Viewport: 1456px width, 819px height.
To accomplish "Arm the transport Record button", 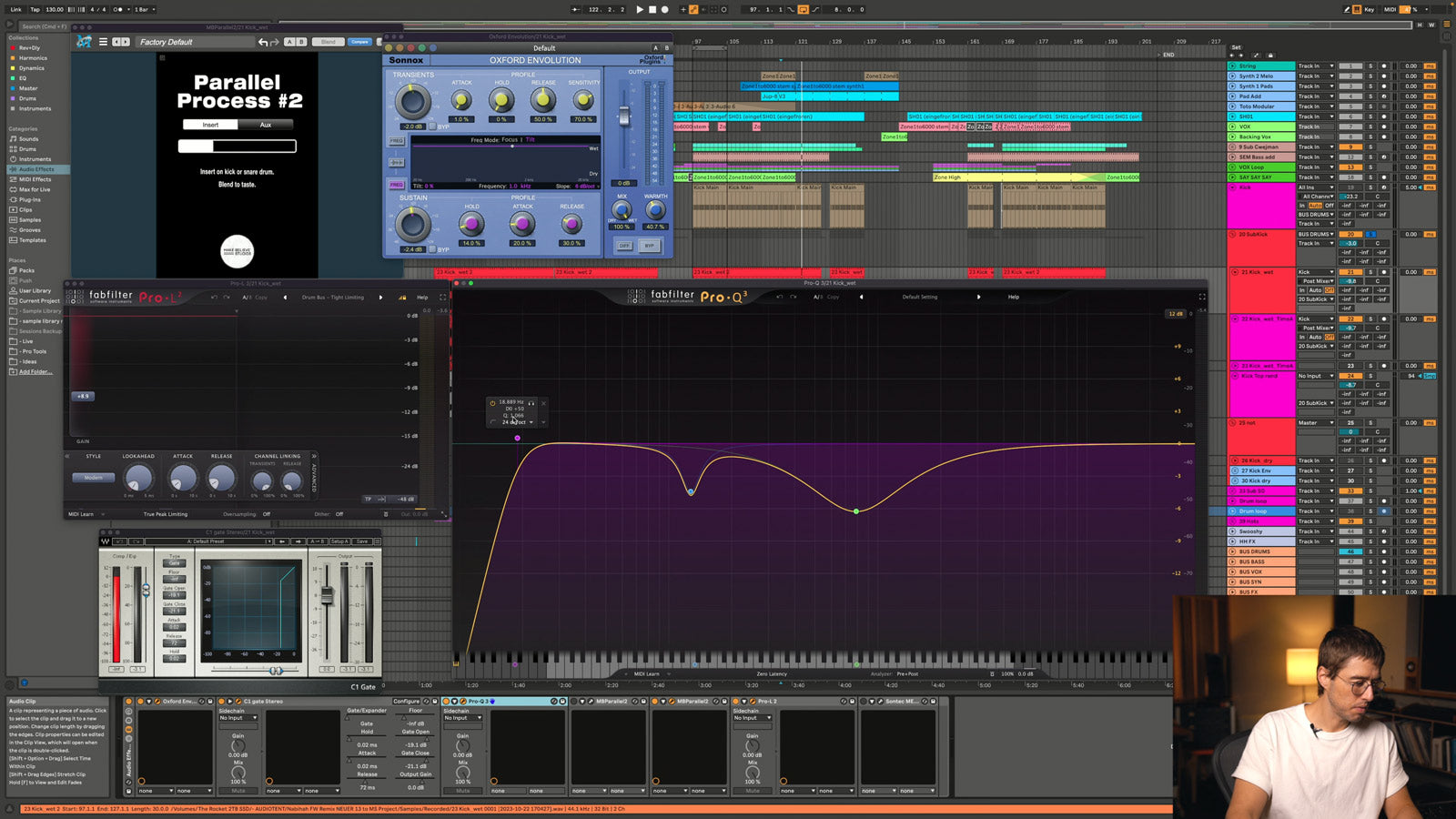I will click(x=664, y=9).
